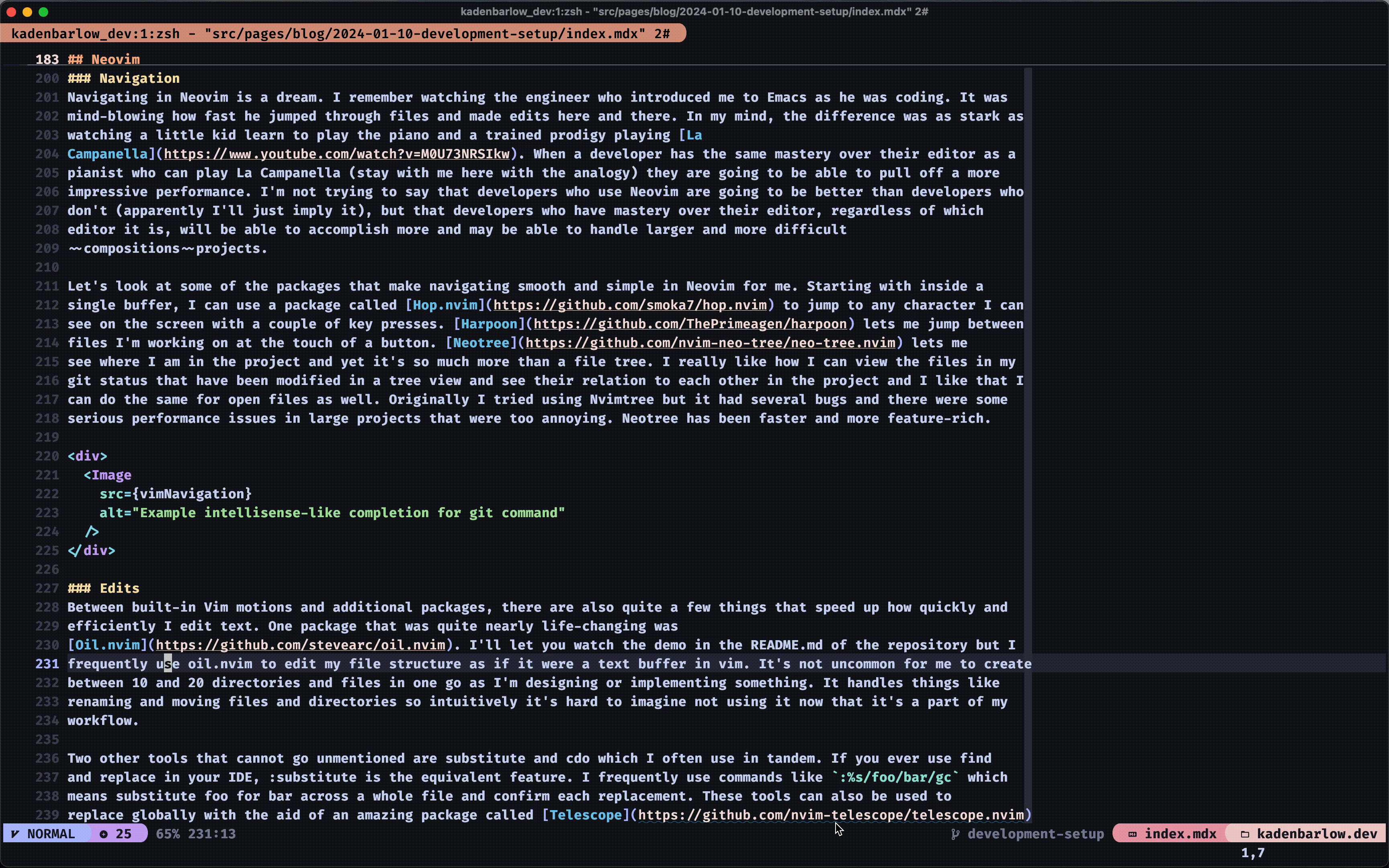The height and width of the screenshot is (868, 1389).
Task: Click the git branch icon before development-setup
Action: pos(955,833)
